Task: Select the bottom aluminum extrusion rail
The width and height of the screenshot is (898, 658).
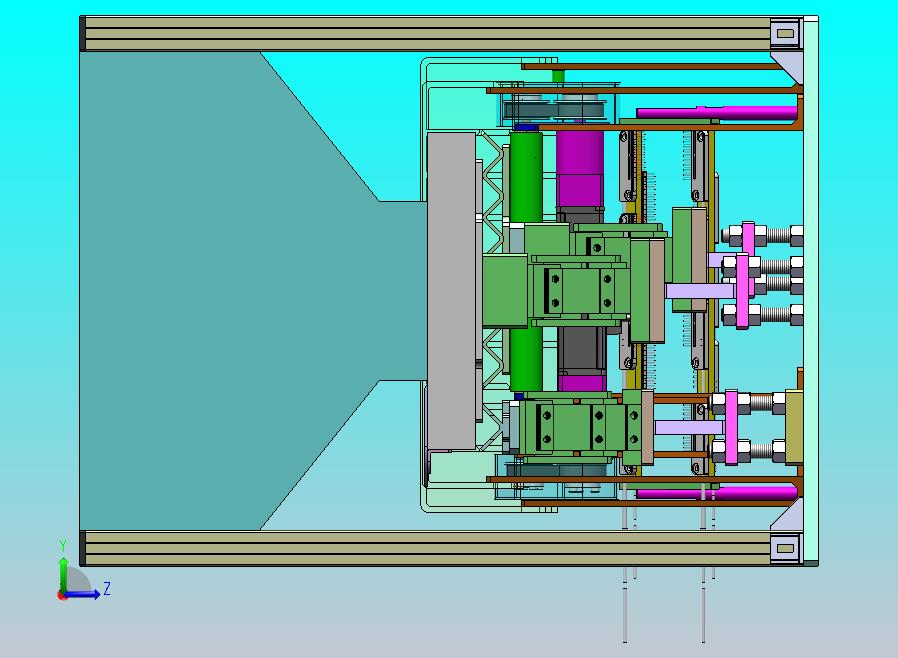Action: pos(427,548)
